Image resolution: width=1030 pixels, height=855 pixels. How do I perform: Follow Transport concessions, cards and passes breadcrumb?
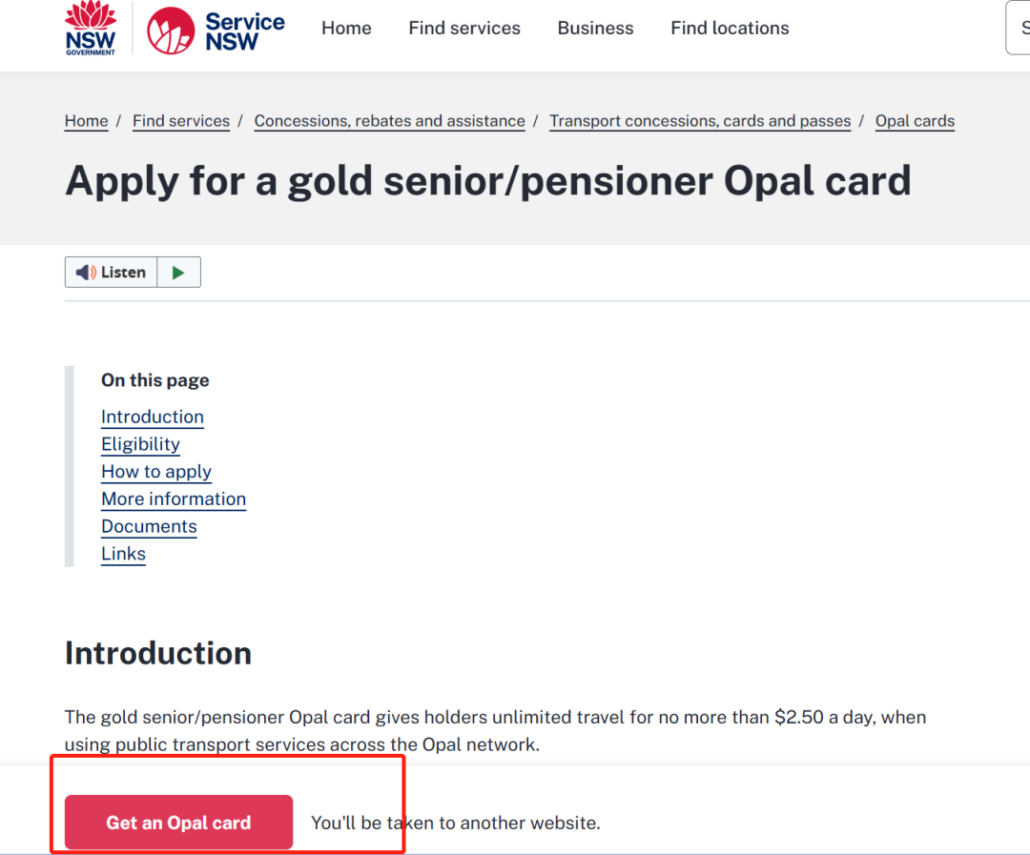coord(700,121)
